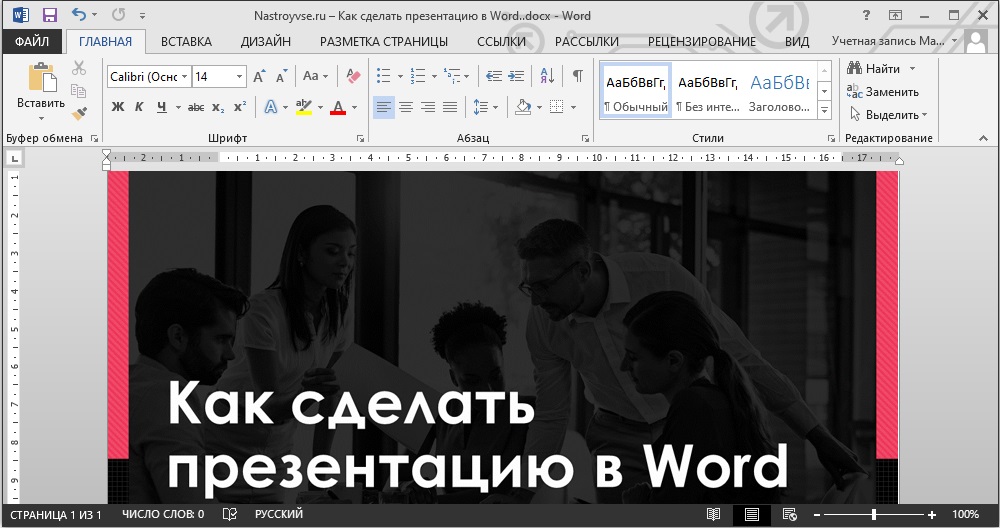This screenshot has height=528, width=1000.
Task: Toggle bold formatting Ж
Action: point(118,107)
